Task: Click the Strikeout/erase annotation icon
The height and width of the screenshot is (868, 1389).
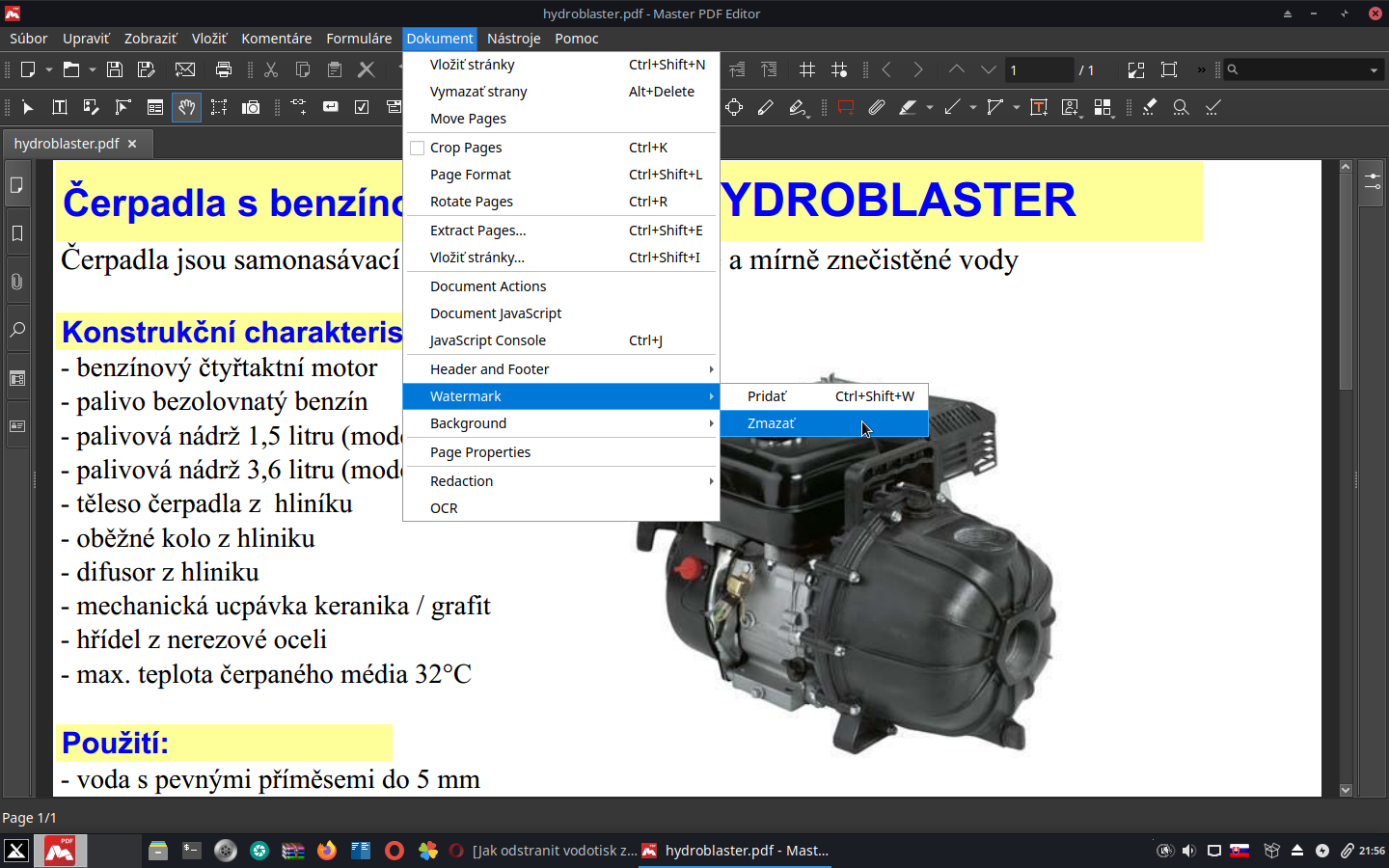Action: [1150, 107]
